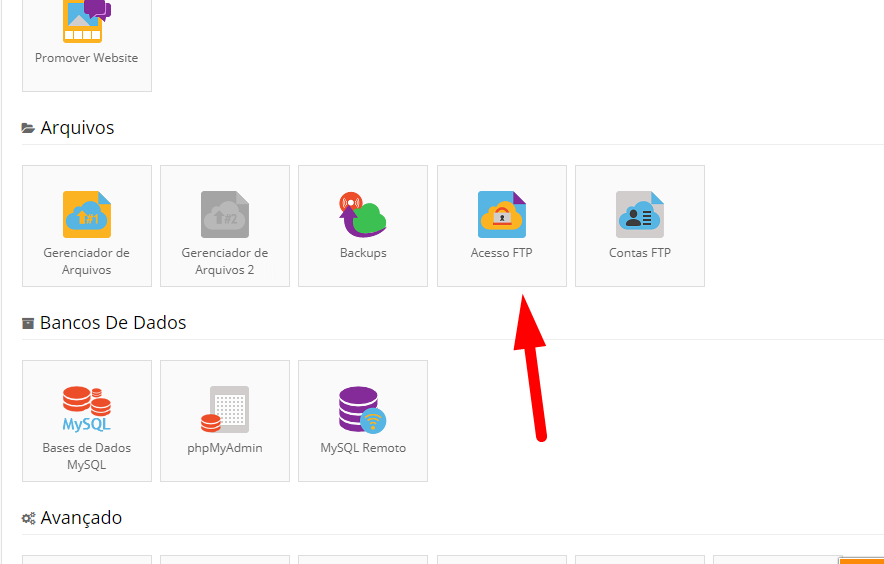Click the Backups green cloud icon
884x564 pixels.
[x=363, y=214]
